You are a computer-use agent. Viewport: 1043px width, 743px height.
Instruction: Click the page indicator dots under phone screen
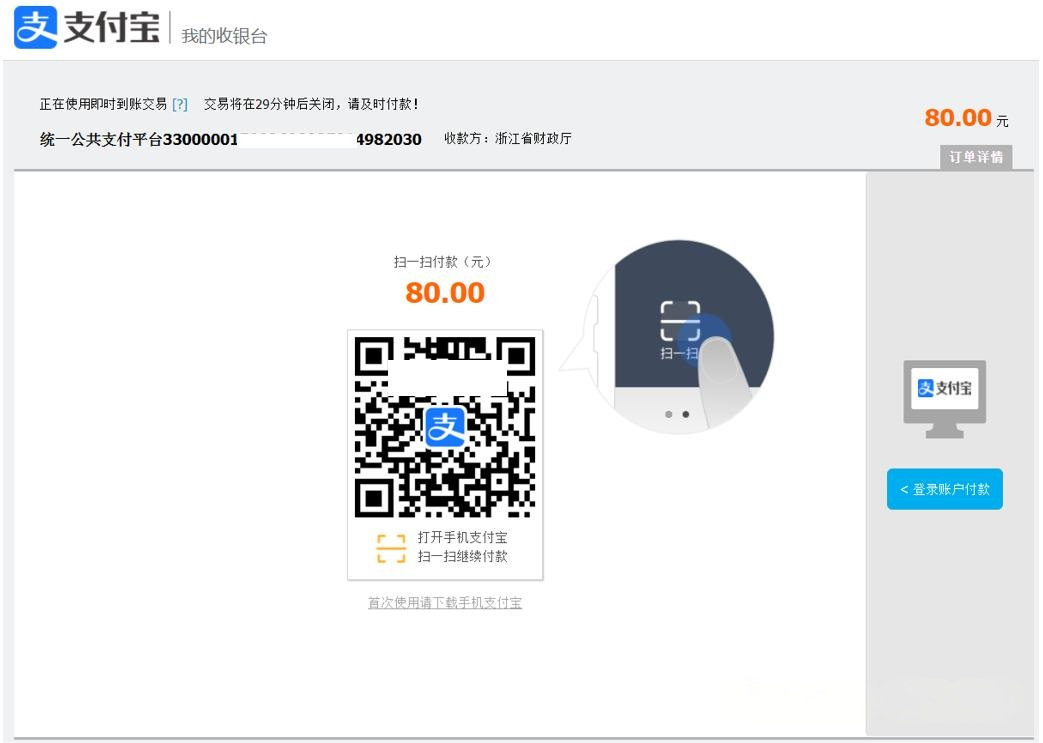[x=678, y=414]
